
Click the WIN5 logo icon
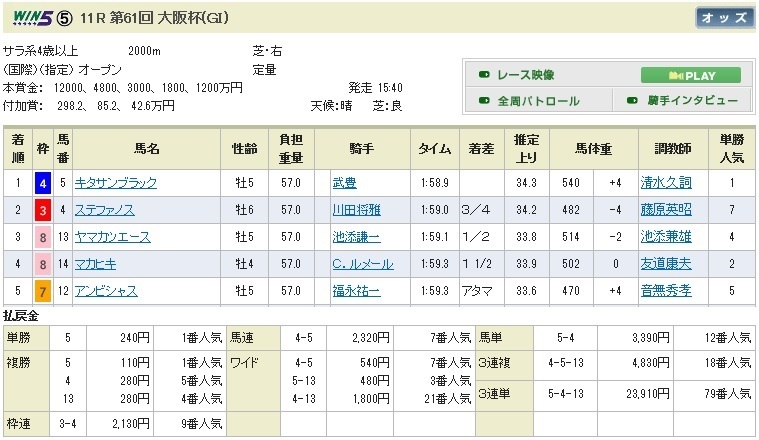point(32,18)
